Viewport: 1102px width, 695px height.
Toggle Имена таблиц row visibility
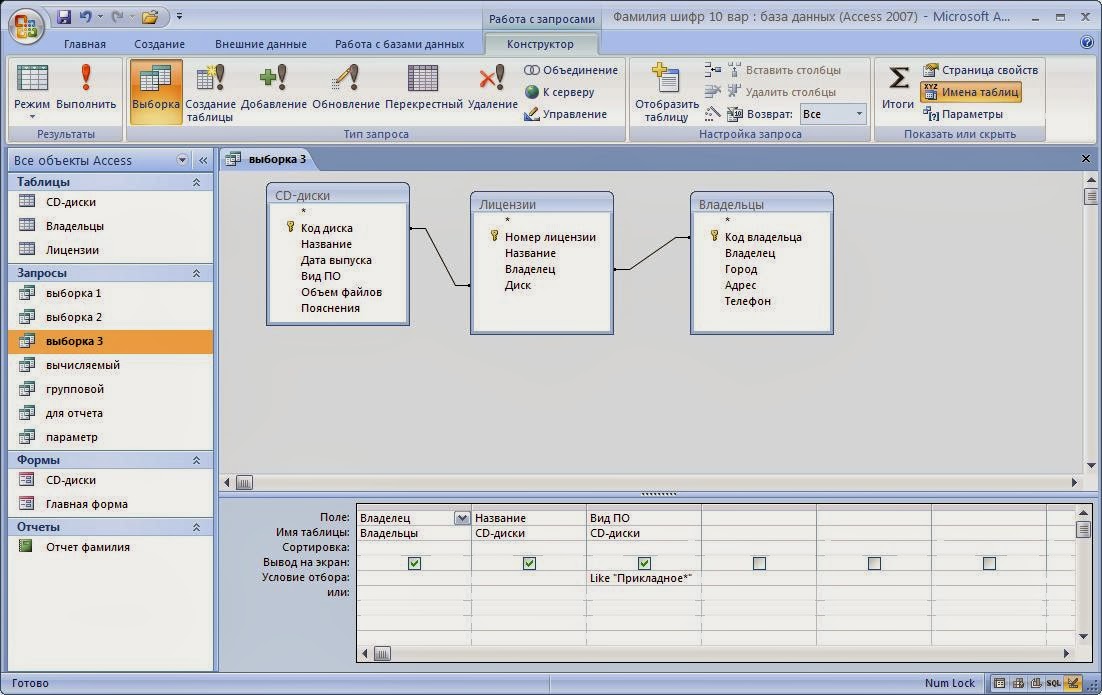[x=971, y=92]
